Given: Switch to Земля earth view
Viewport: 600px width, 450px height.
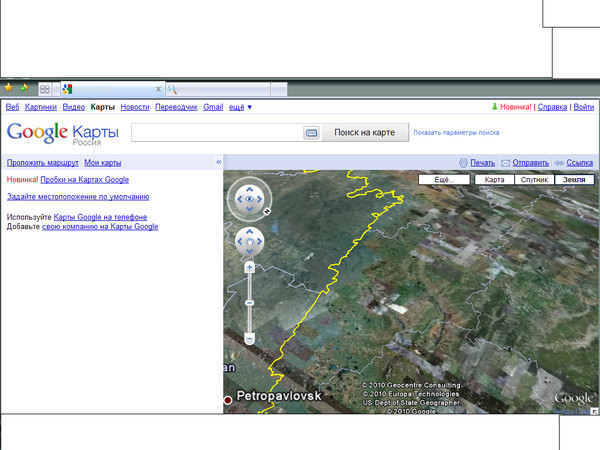Looking at the screenshot, I should pos(574,179).
